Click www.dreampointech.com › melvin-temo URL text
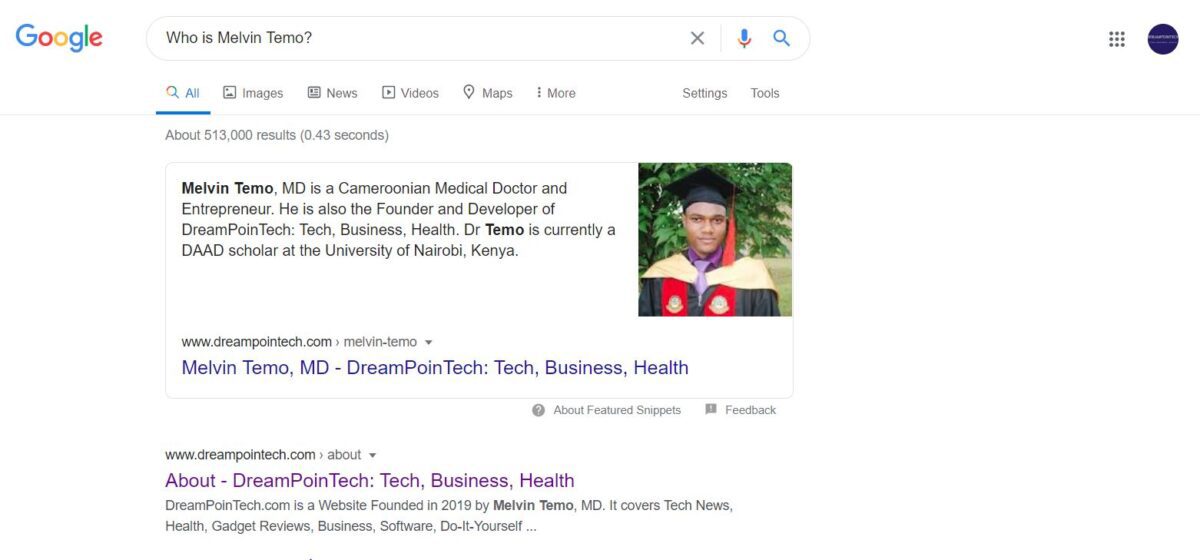 coord(299,342)
